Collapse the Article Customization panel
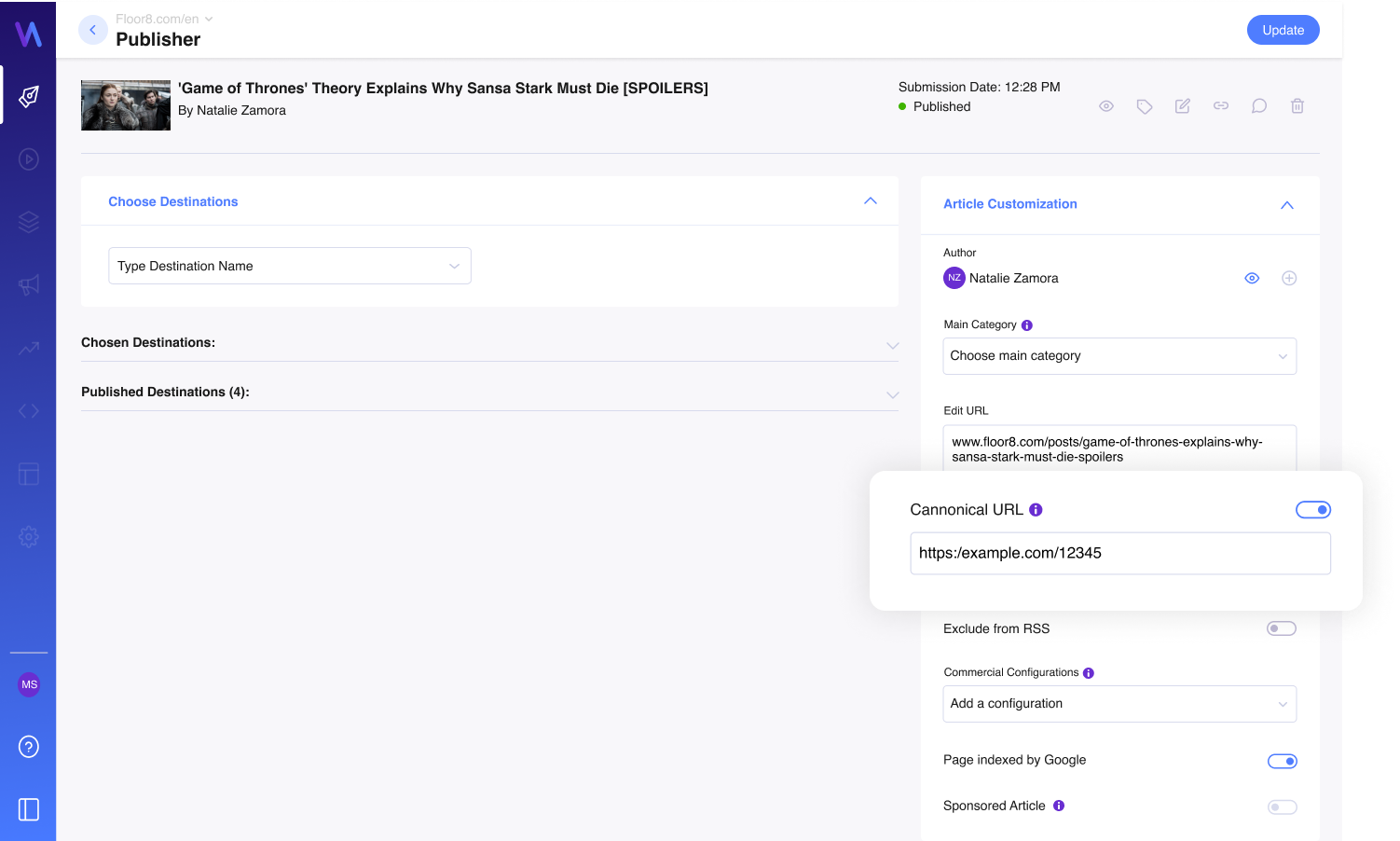Screen dimensions: 1400x841 coord(1287,205)
